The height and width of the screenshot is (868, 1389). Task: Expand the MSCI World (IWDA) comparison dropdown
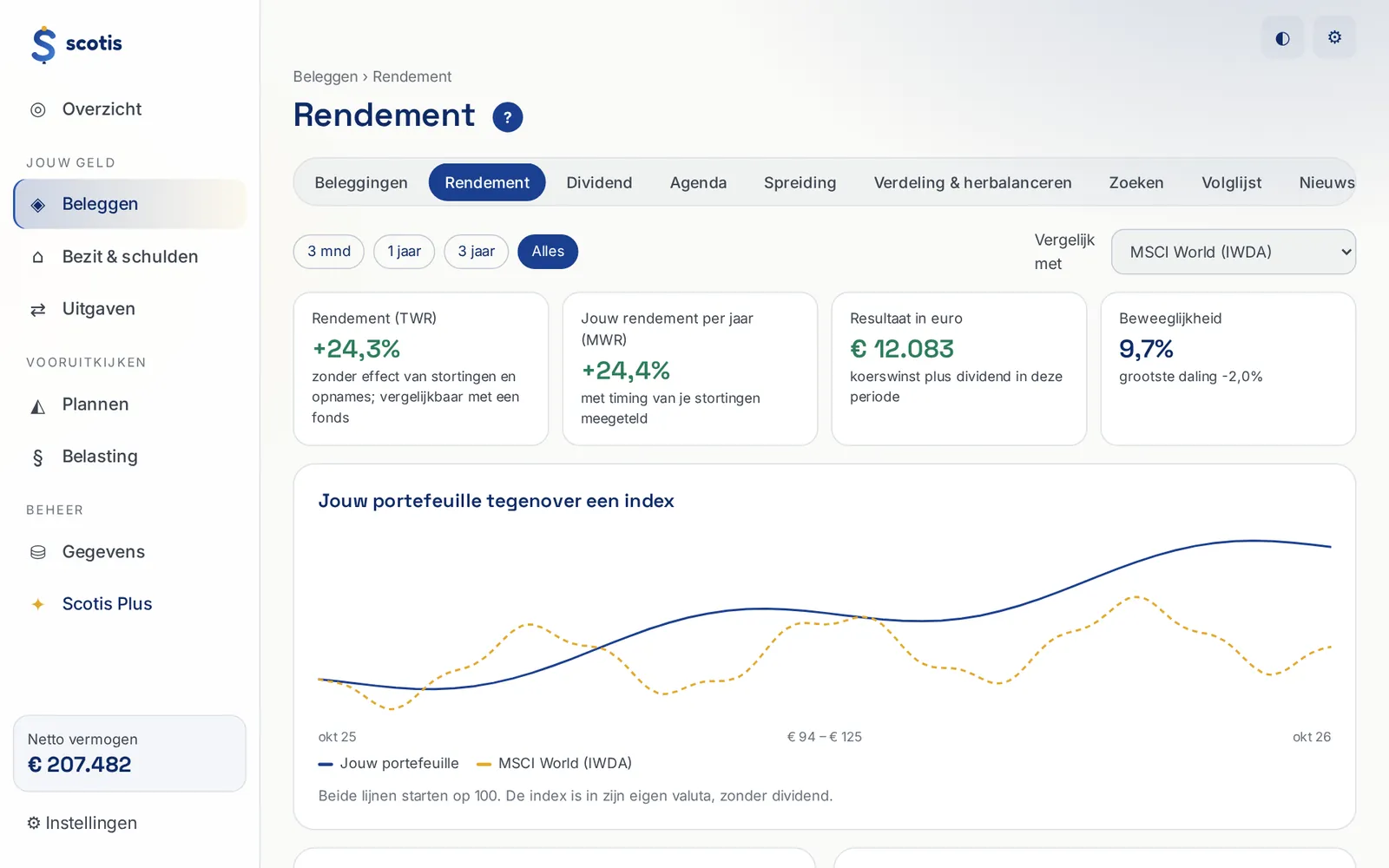[1234, 252]
